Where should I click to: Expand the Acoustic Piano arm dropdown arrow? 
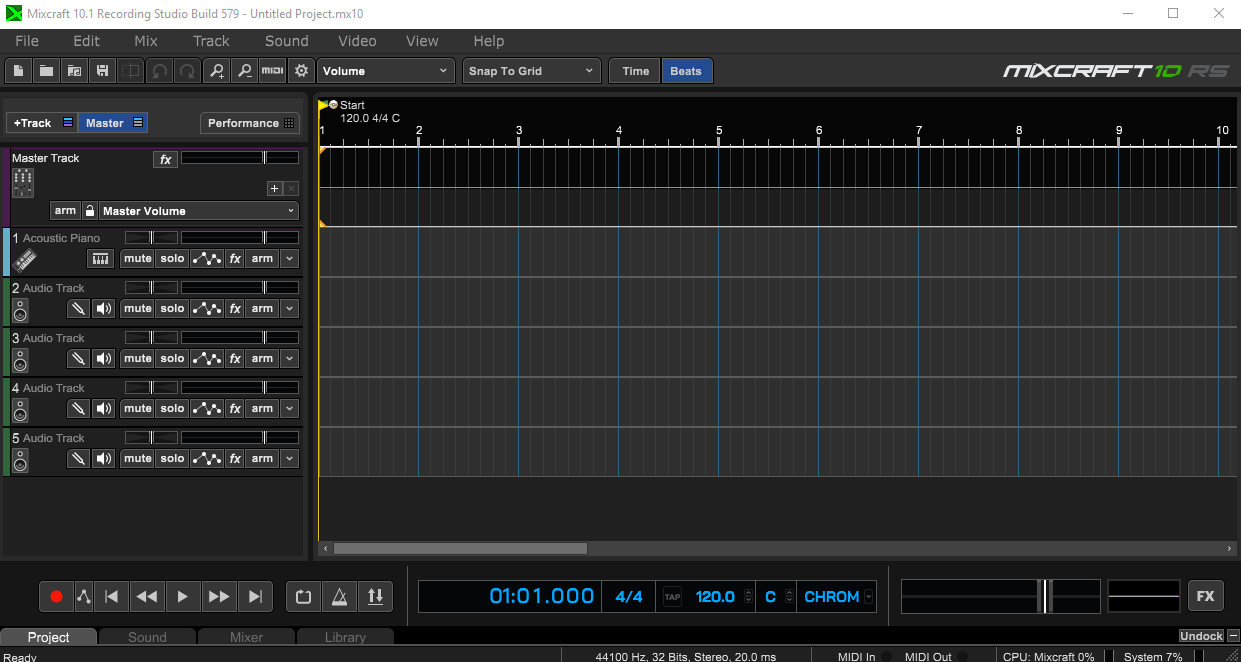coord(290,259)
